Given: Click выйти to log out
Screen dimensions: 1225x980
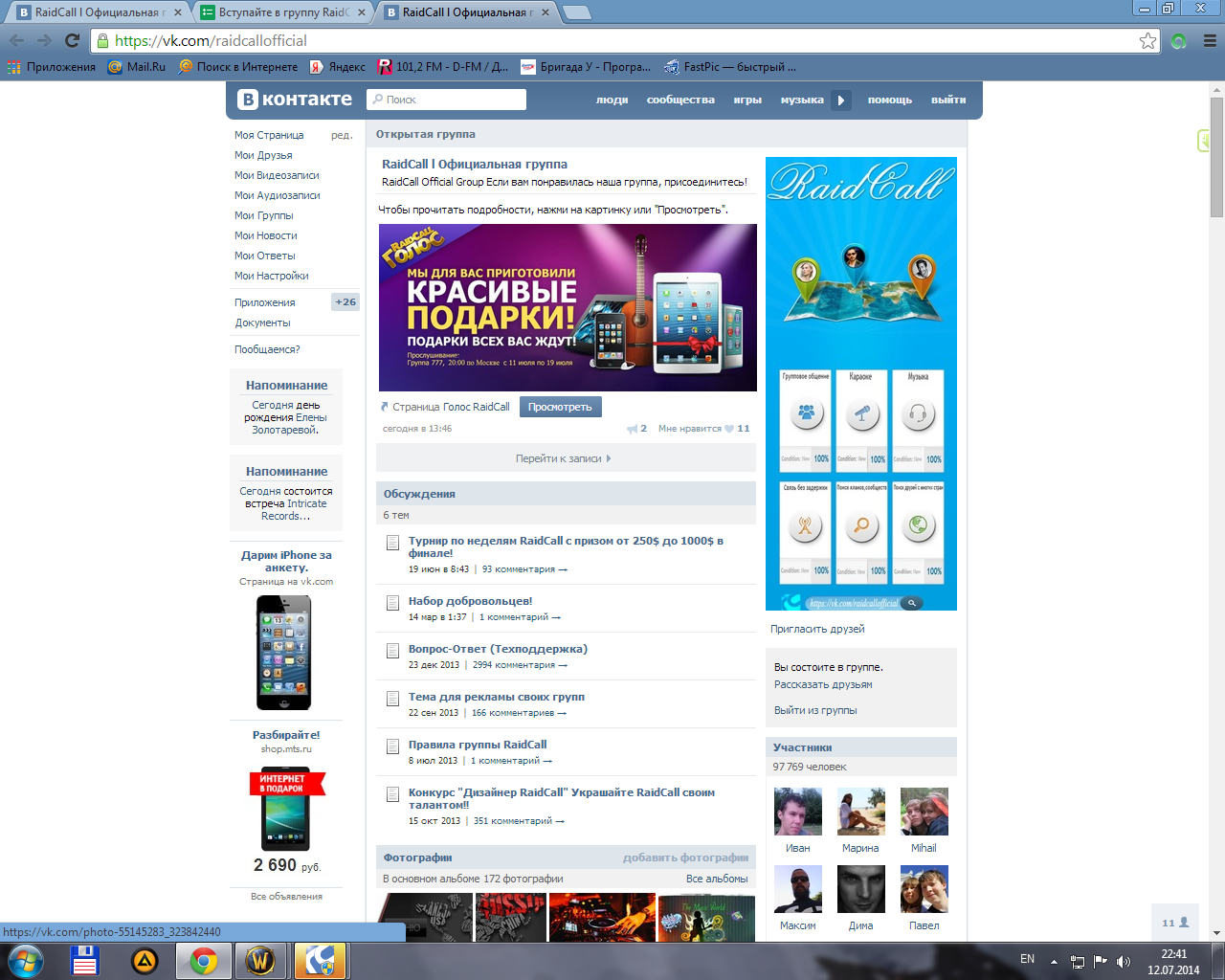Looking at the screenshot, I should (948, 100).
